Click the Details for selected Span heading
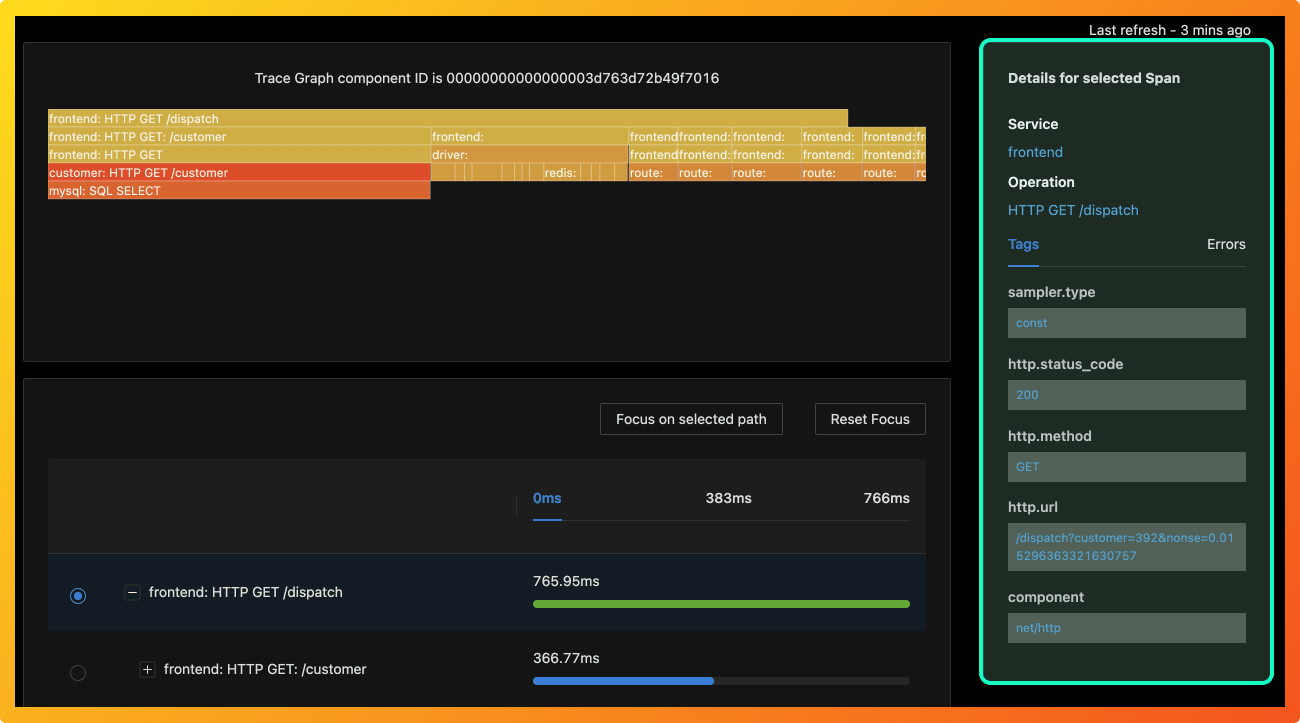This screenshot has height=723, width=1300. (1094, 78)
